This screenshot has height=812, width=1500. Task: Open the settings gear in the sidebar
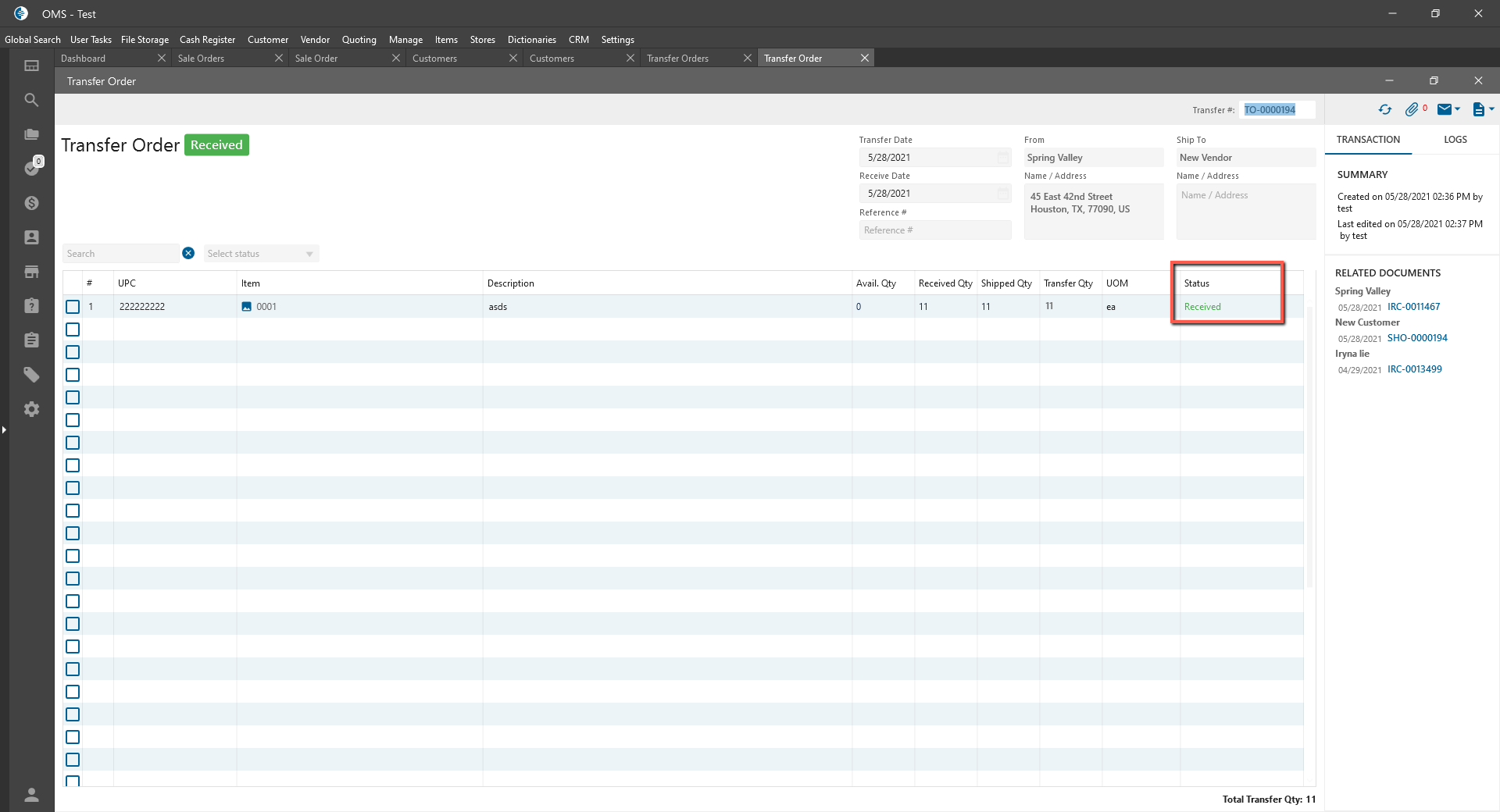[x=31, y=409]
